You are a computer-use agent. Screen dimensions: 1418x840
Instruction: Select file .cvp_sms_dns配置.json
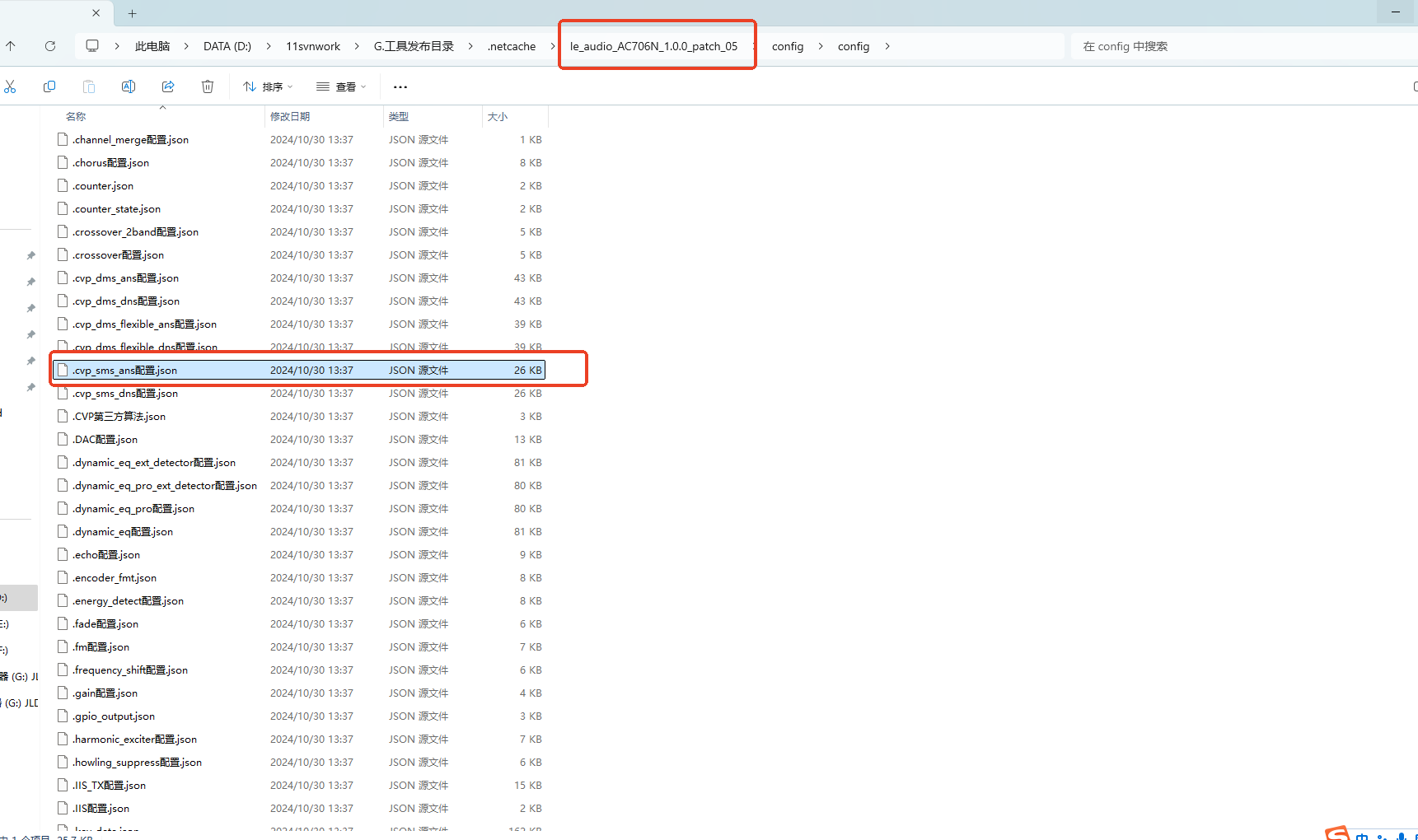click(x=298, y=393)
